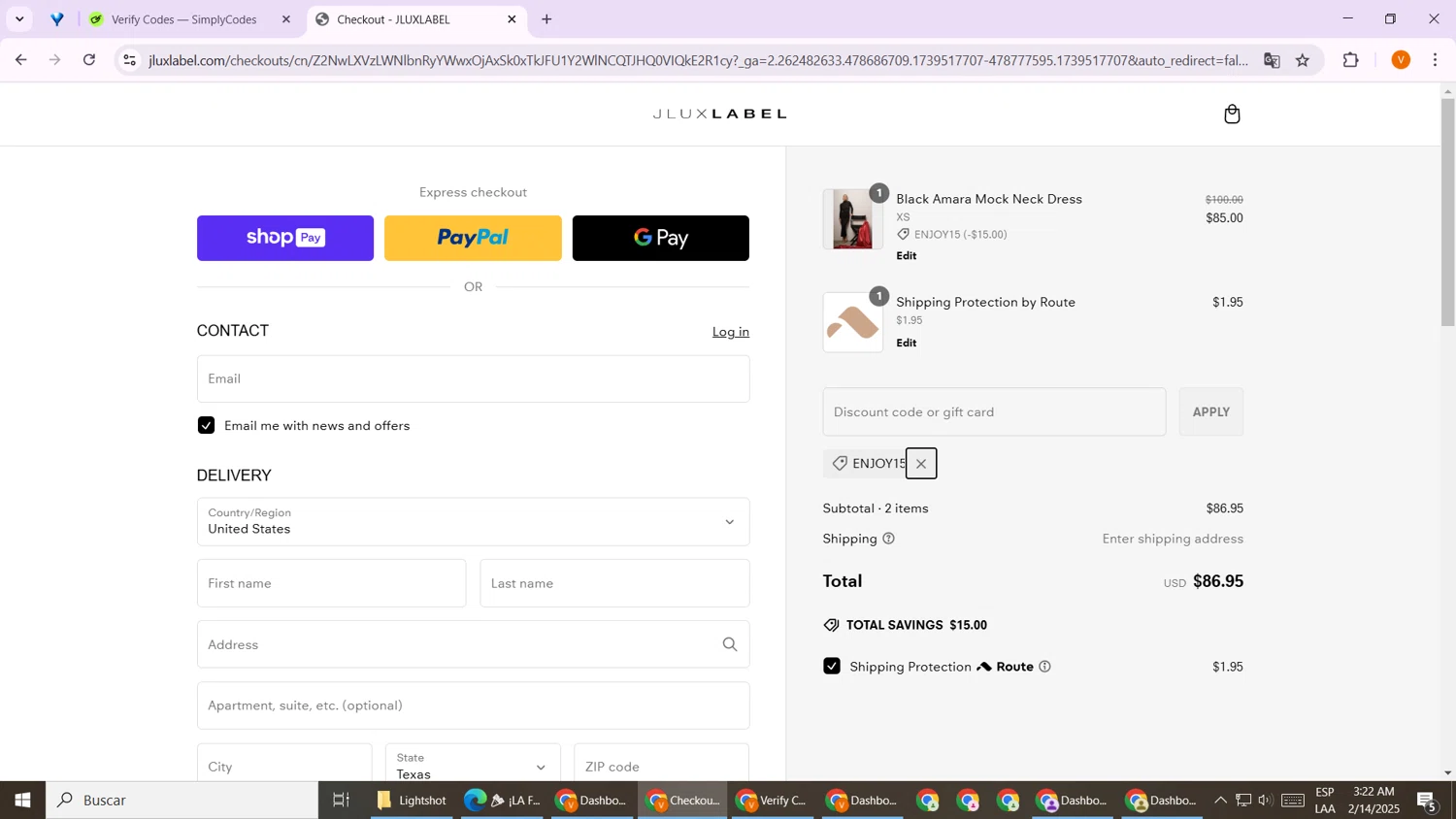Focus the ZIP code field
This screenshot has width=1456, height=819.
(x=661, y=765)
